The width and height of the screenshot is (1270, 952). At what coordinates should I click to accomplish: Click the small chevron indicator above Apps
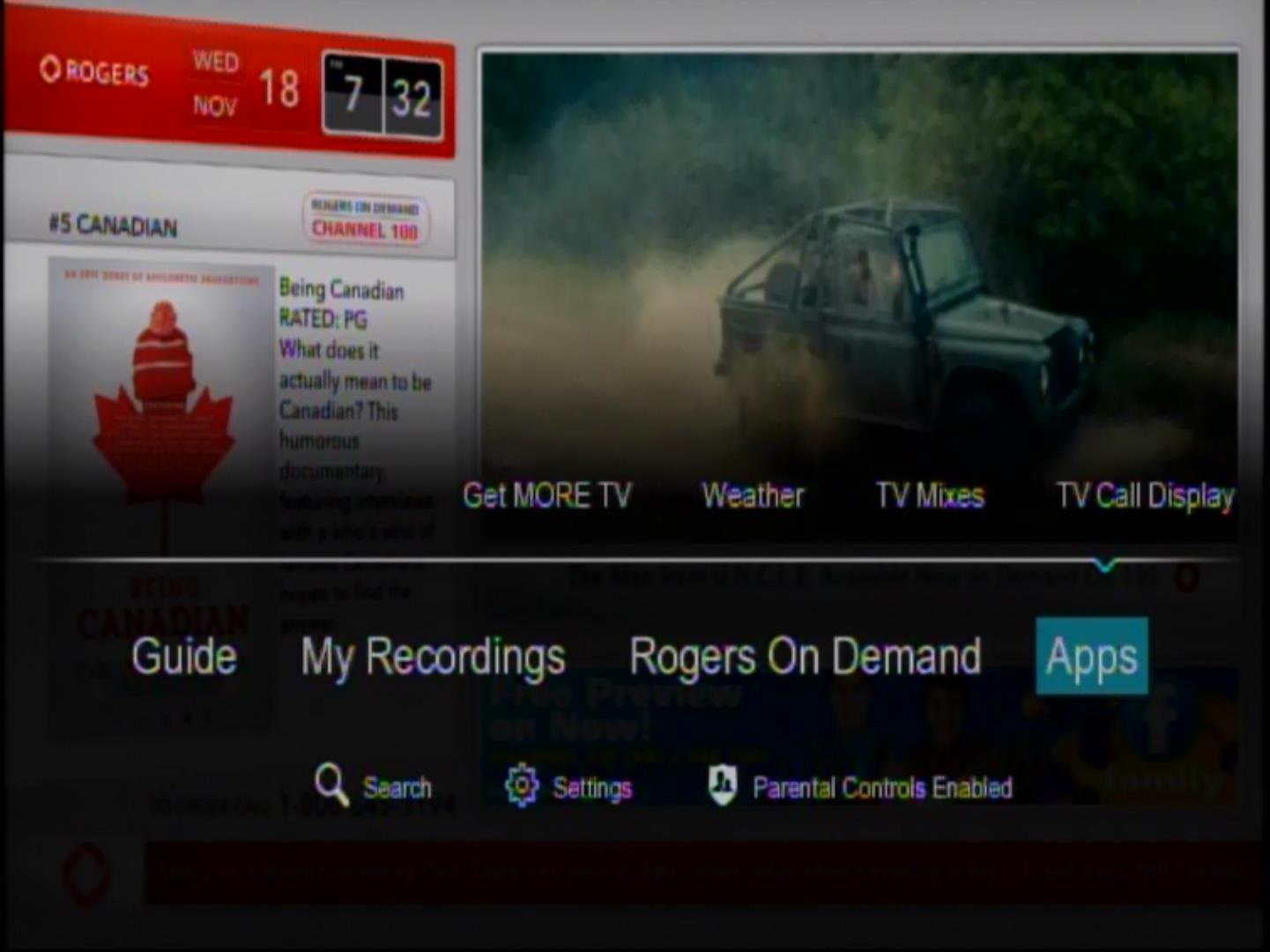[1103, 564]
